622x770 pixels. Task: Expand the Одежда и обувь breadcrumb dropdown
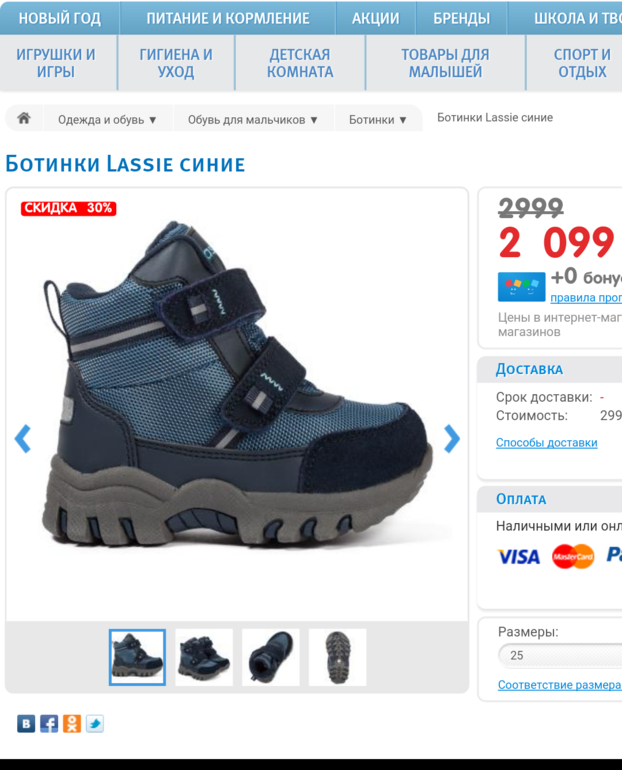click(107, 120)
